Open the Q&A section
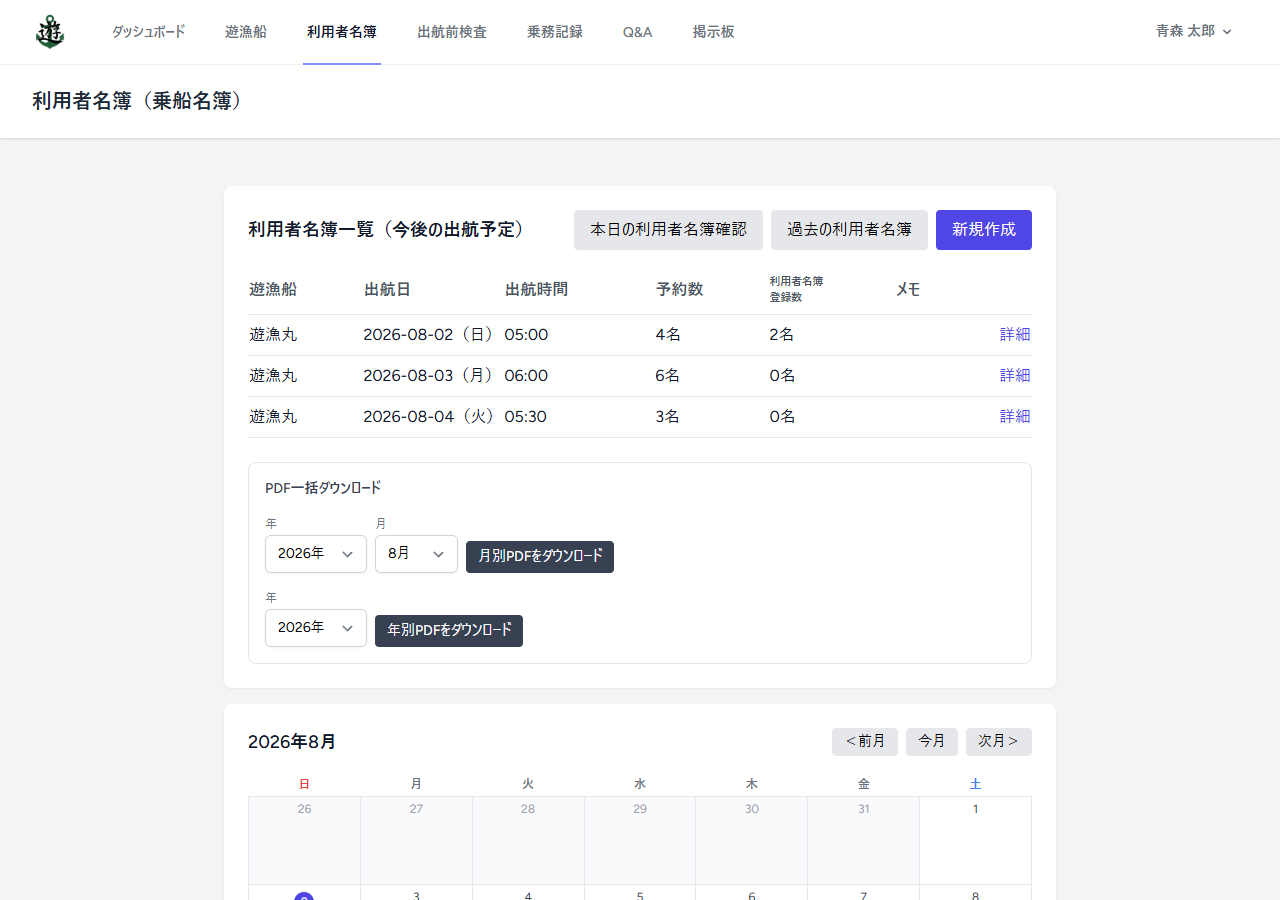Viewport: 1280px width, 900px height. pyautogui.click(x=637, y=32)
